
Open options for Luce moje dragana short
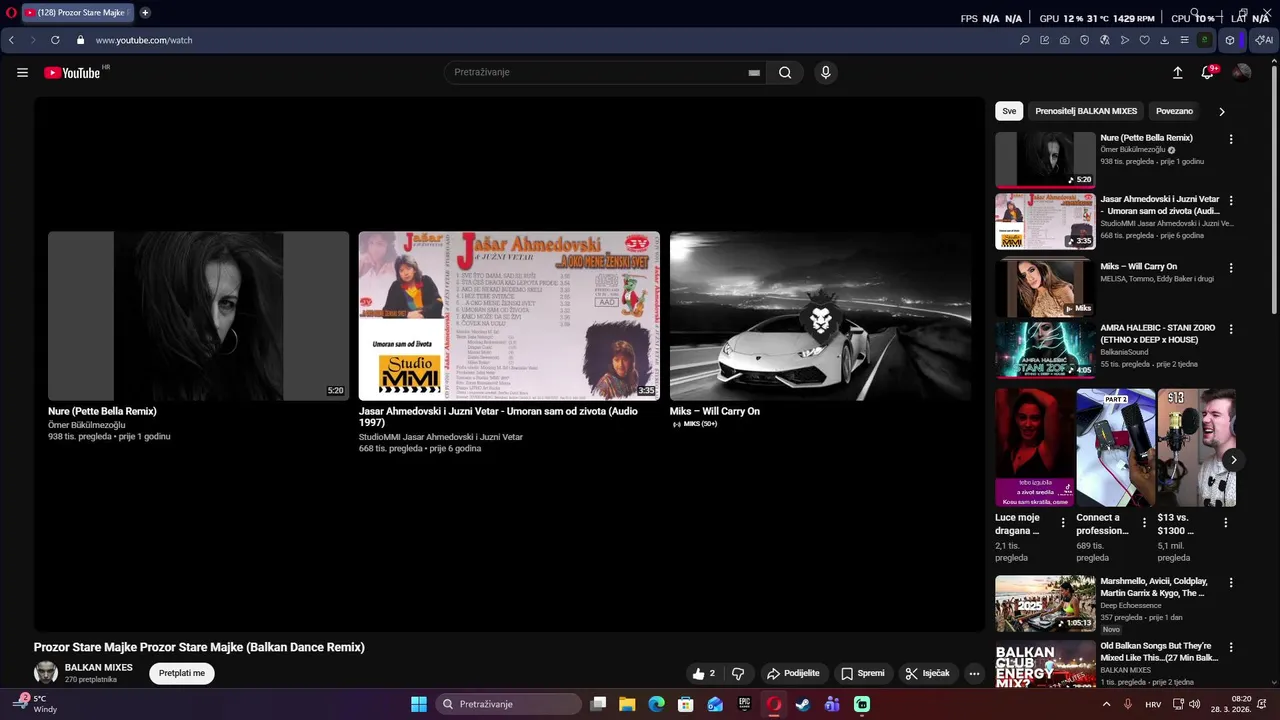click(x=1062, y=523)
